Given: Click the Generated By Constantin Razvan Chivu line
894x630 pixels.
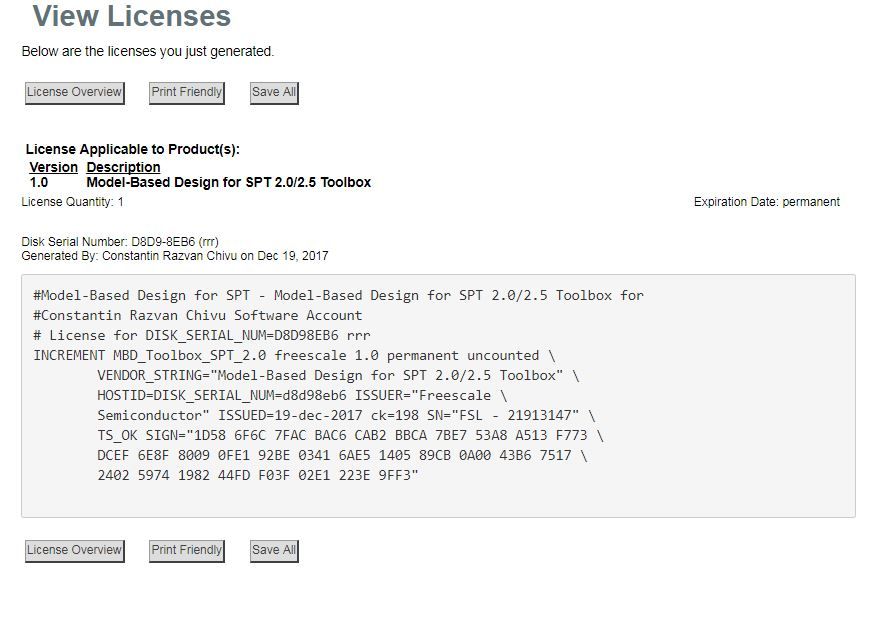Looking at the screenshot, I should coord(174,256).
